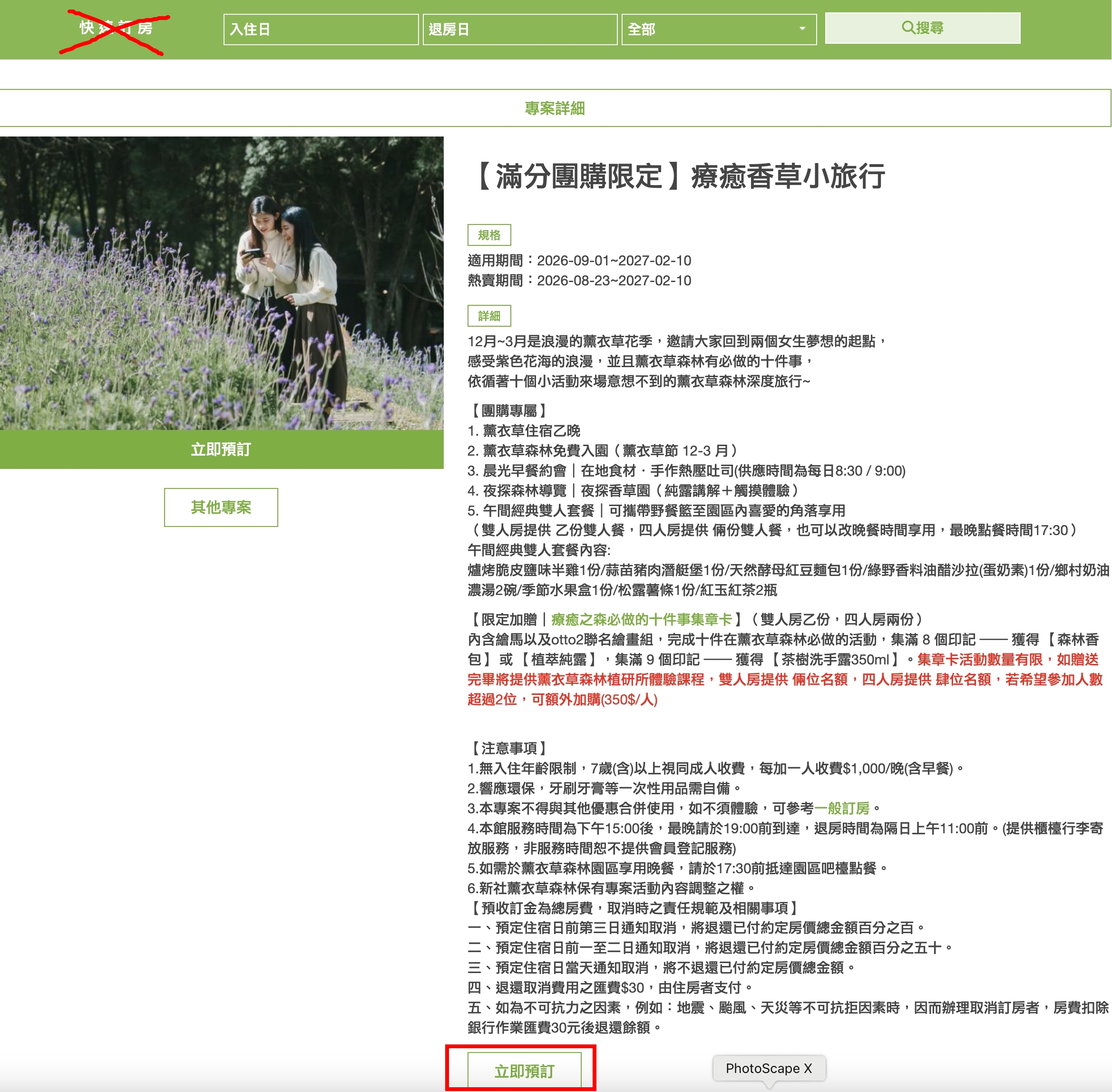Click the 【預收訂金為總房費】 cancellation heading
Image resolution: width=1112 pixels, height=1092 pixels.
tap(634, 908)
